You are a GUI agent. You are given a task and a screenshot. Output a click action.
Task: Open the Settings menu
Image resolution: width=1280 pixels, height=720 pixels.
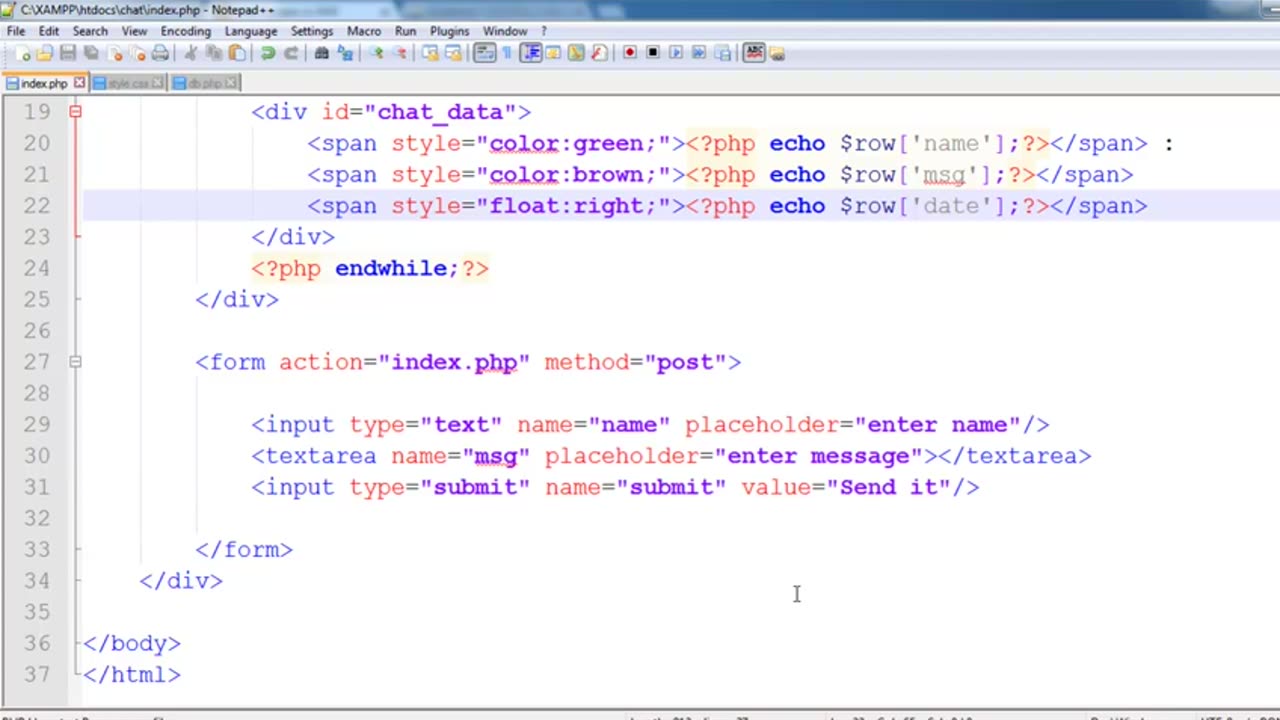coord(312,31)
